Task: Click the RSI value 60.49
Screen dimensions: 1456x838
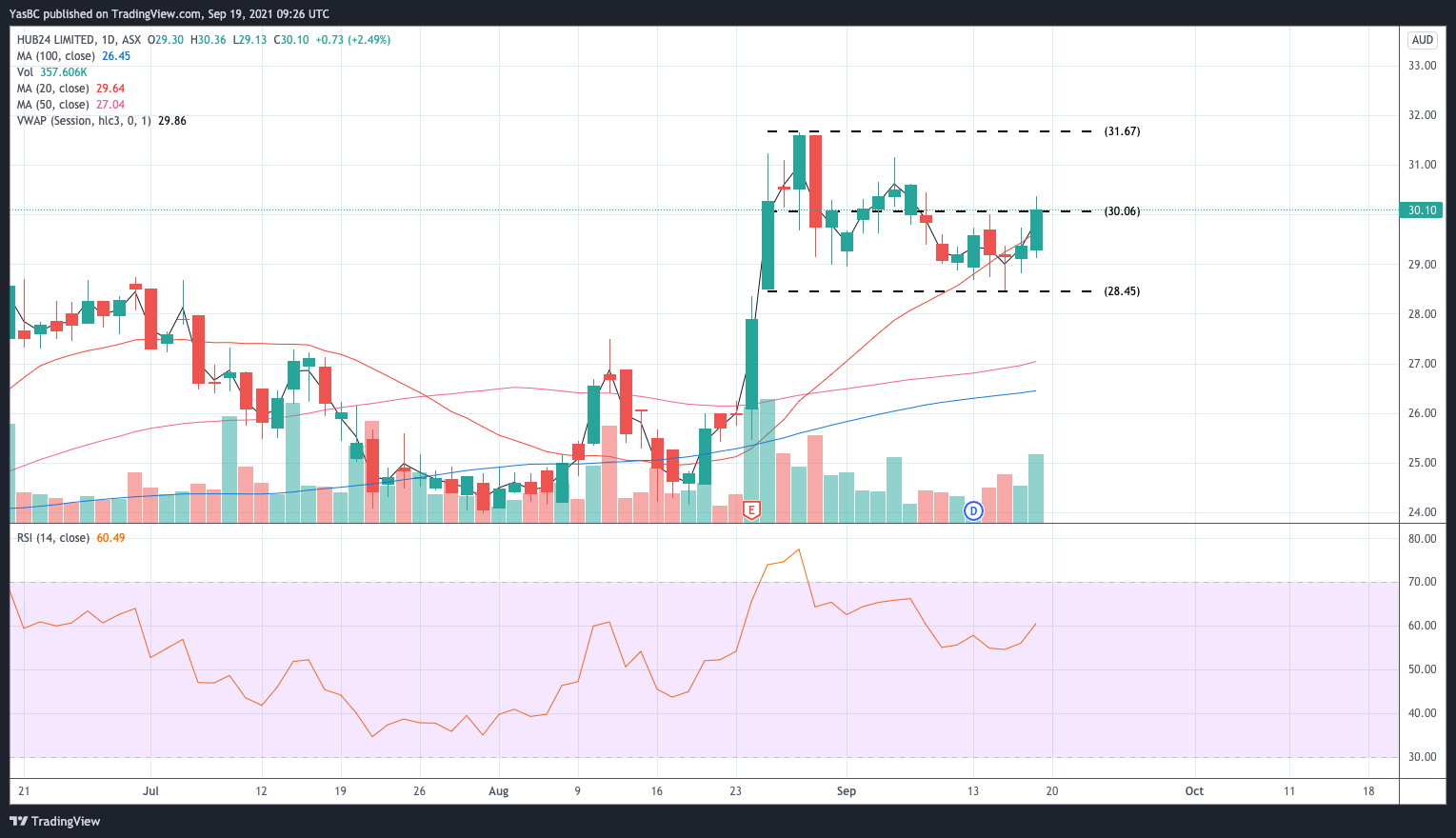Action: pos(110,538)
